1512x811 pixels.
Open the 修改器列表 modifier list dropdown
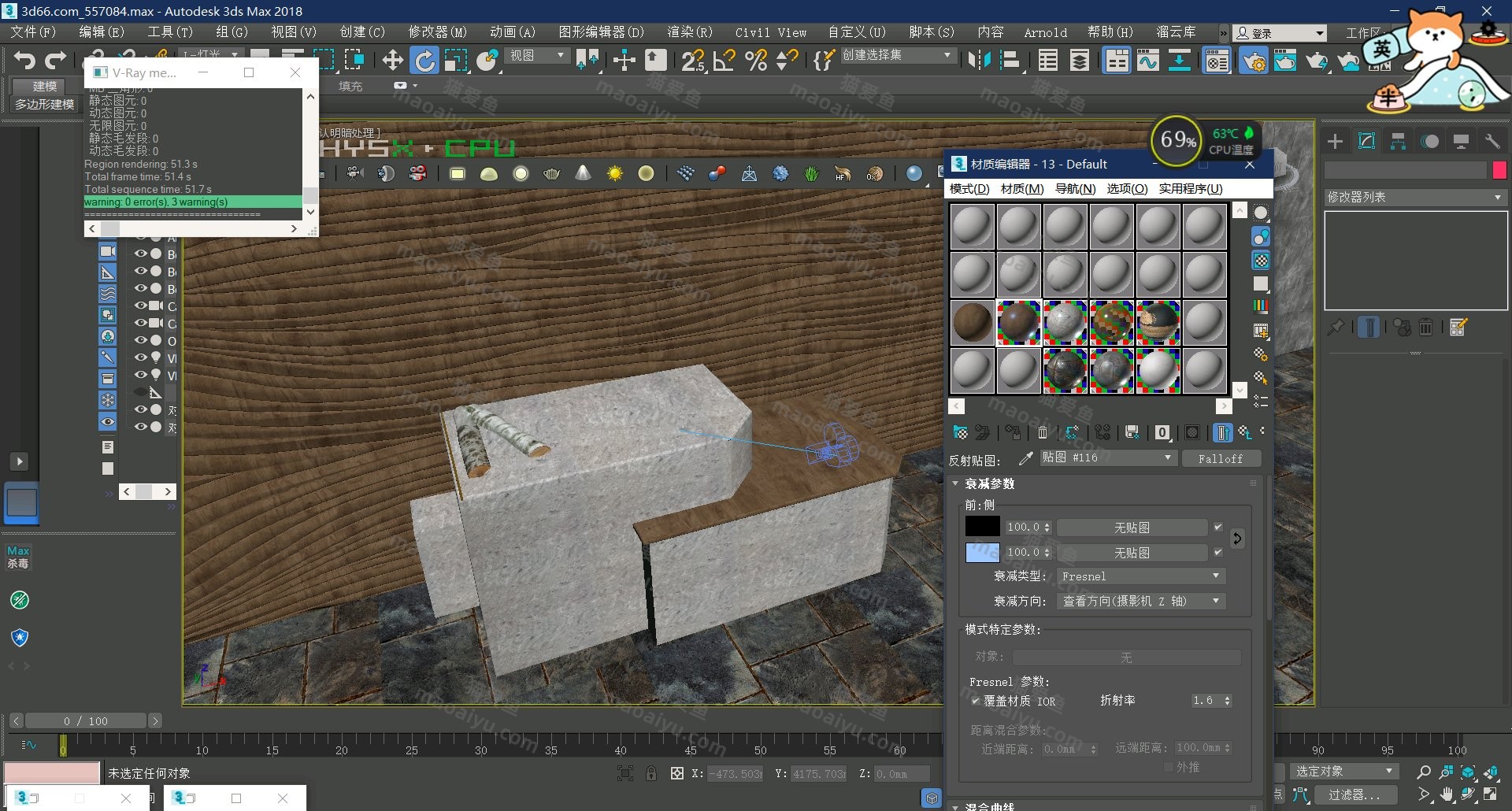tap(1414, 197)
